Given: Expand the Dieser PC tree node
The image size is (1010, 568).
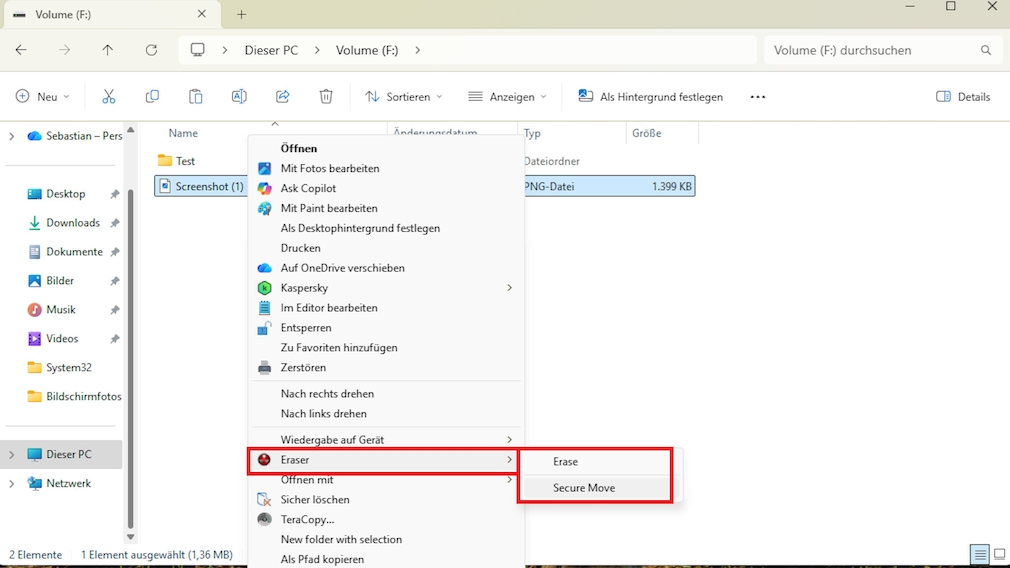Looking at the screenshot, I should [12, 455].
